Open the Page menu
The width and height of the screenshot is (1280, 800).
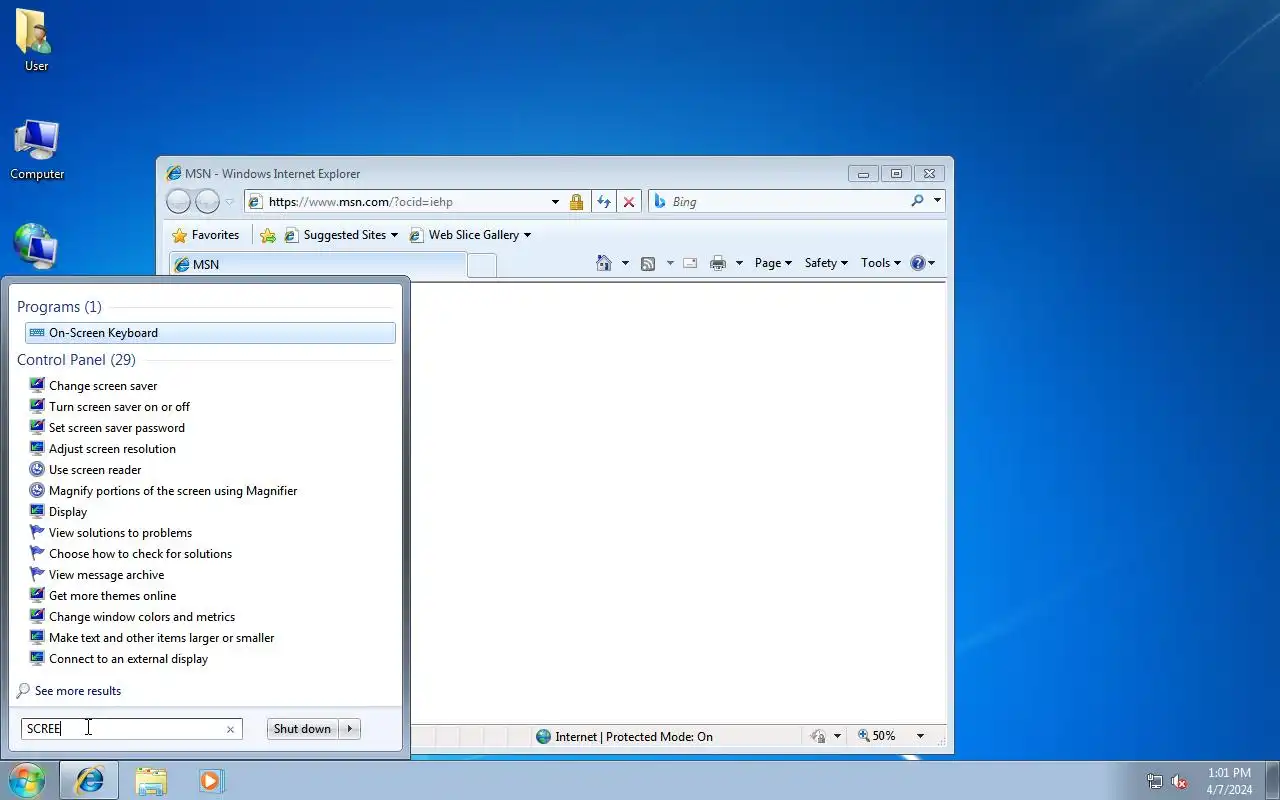773,263
